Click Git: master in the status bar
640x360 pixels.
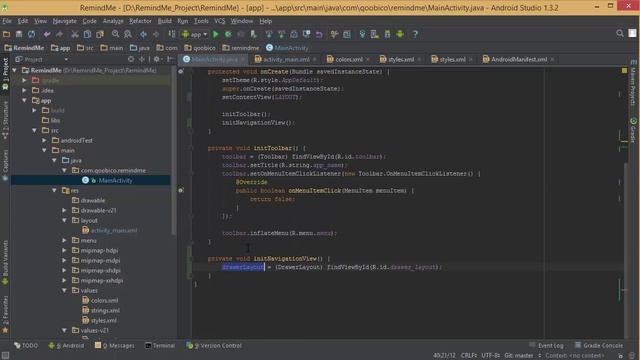[520, 356]
